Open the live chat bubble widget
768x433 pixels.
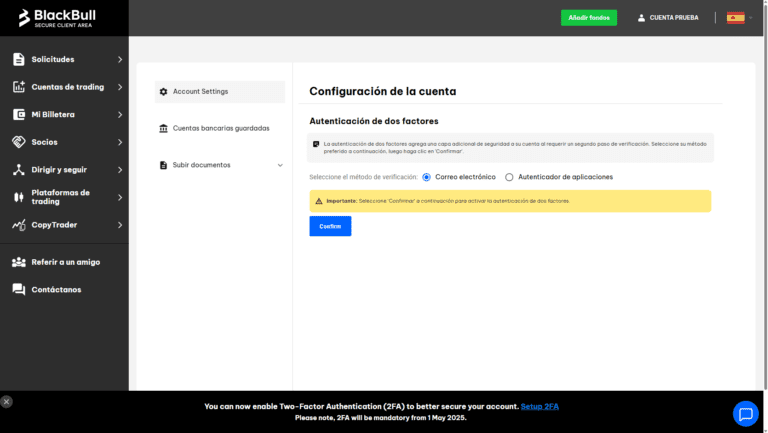click(745, 413)
